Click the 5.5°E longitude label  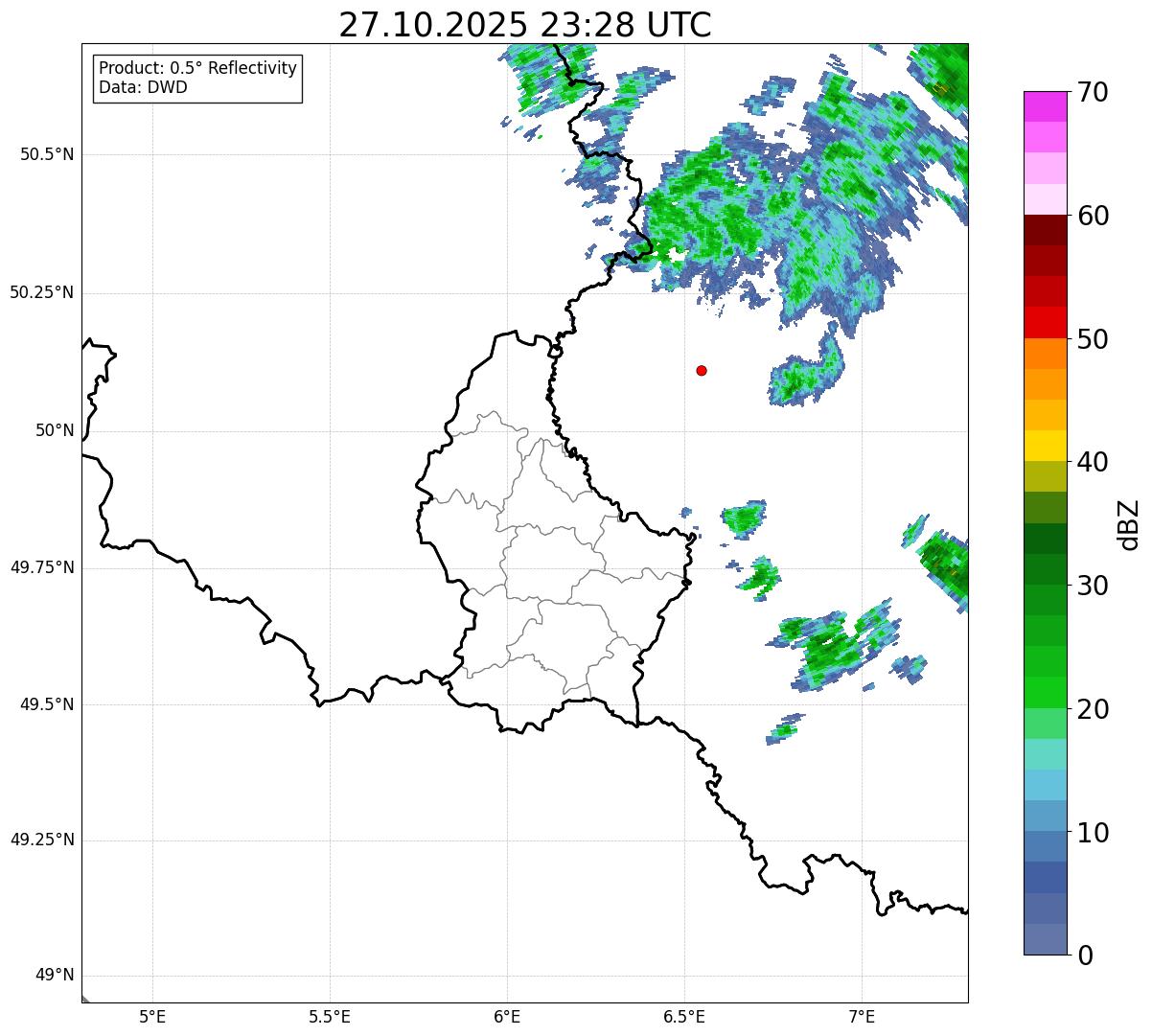(330, 1017)
